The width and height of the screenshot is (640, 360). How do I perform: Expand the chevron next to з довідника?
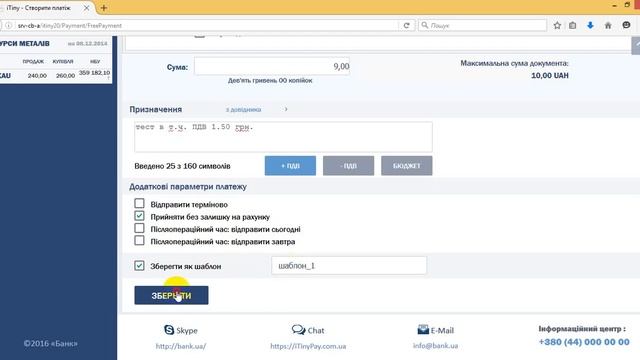286,109
